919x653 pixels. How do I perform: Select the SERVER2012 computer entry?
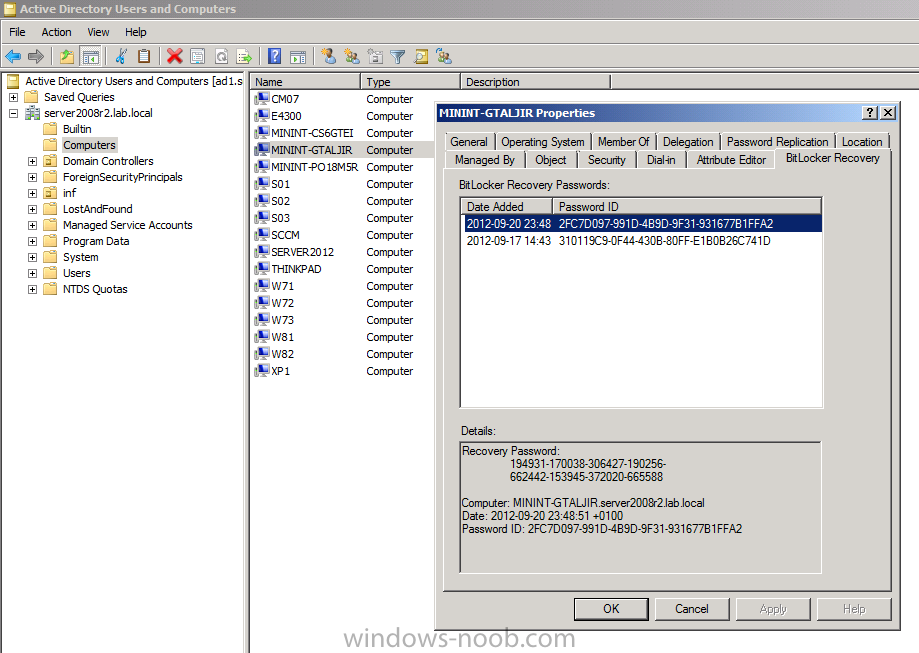click(x=302, y=252)
